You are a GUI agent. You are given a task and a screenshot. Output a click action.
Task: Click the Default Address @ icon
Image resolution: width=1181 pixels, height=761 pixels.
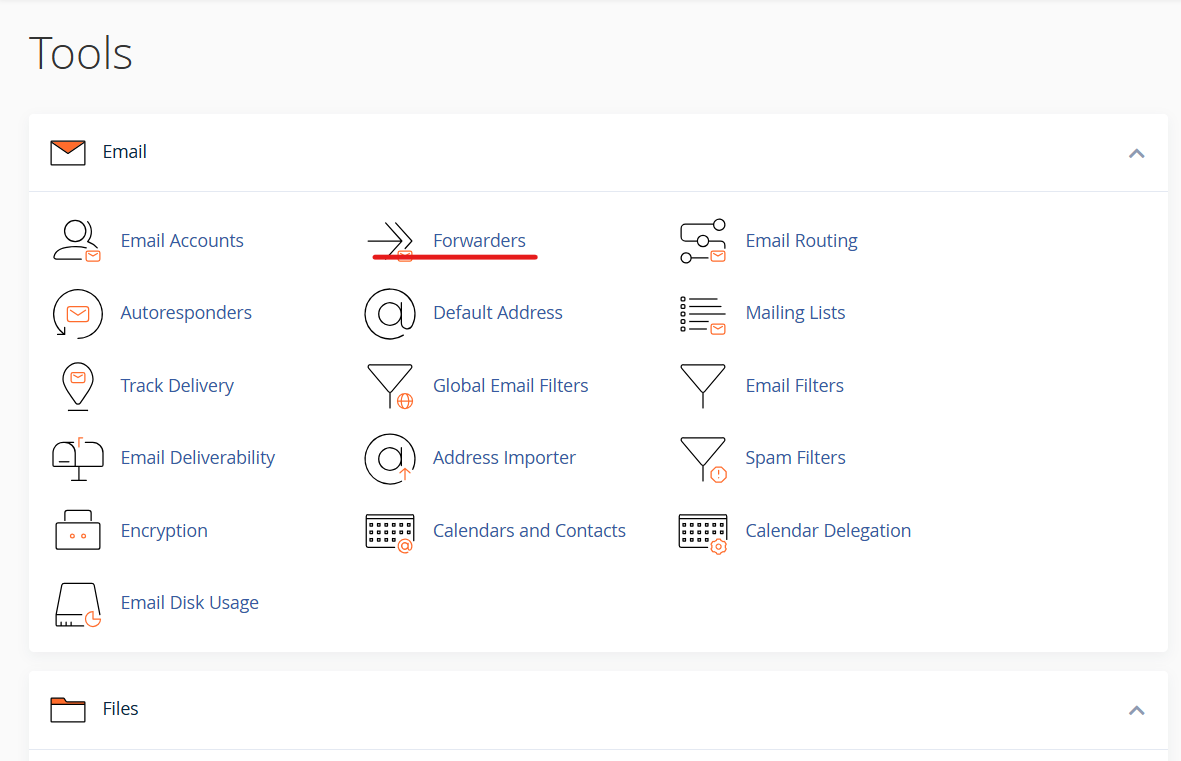pyautogui.click(x=390, y=314)
